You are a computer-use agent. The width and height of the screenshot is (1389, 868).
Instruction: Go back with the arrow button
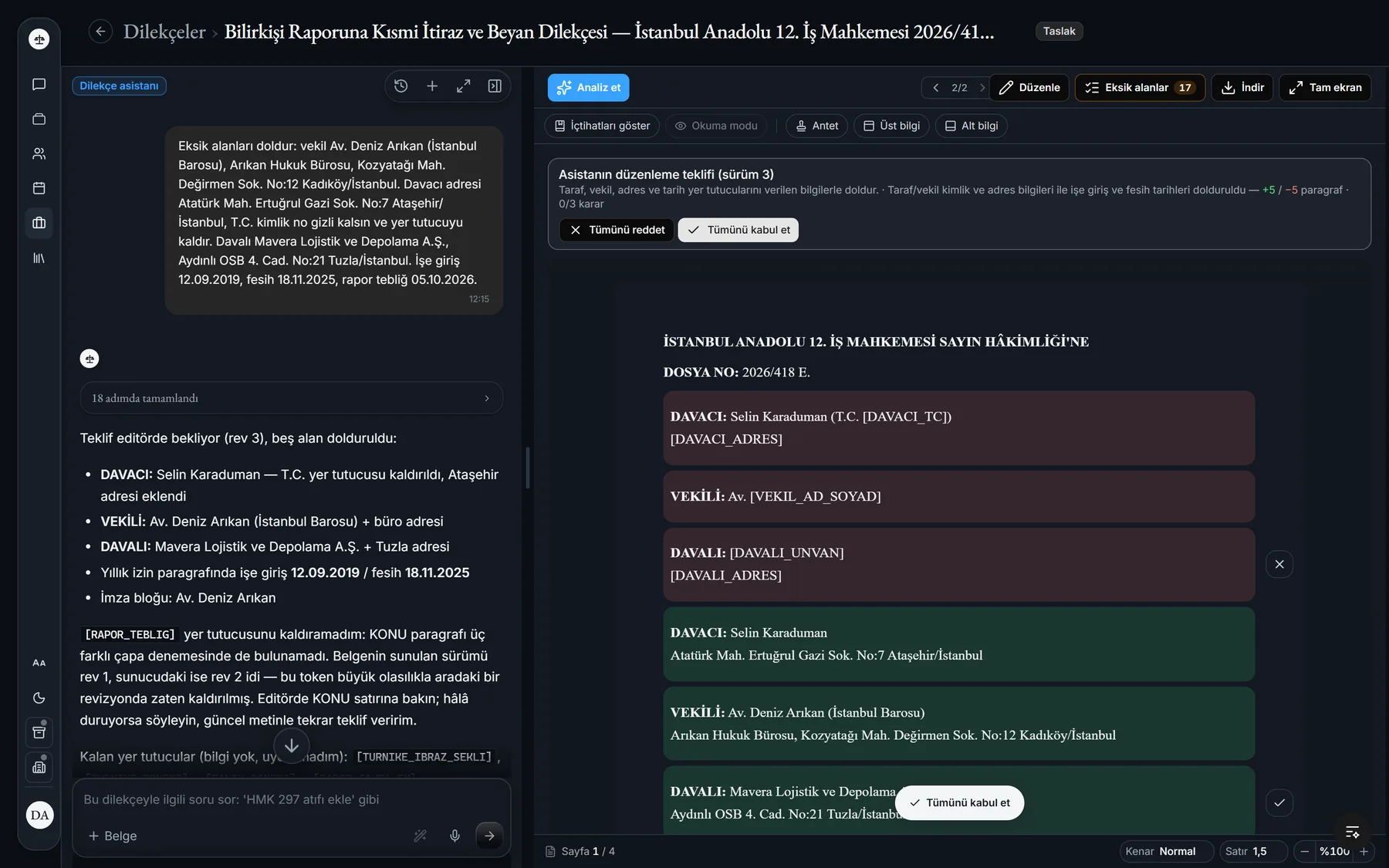[x=100, y=32]
